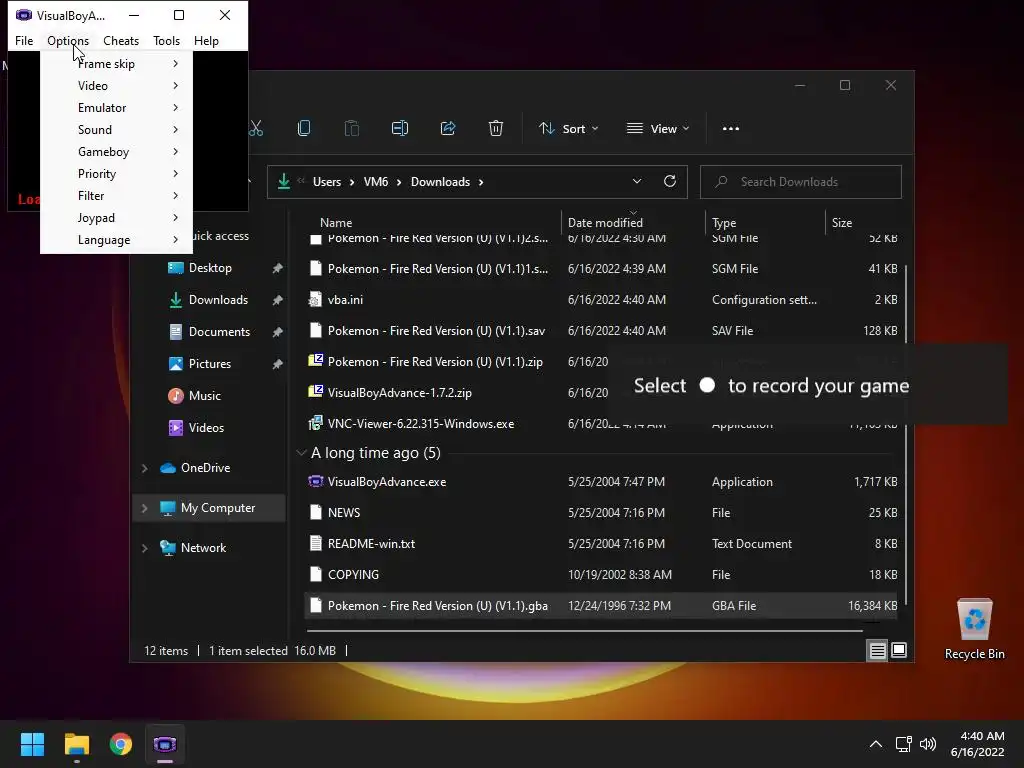
Task: Expand the Network tree node
Action: [x=144, y=548]
